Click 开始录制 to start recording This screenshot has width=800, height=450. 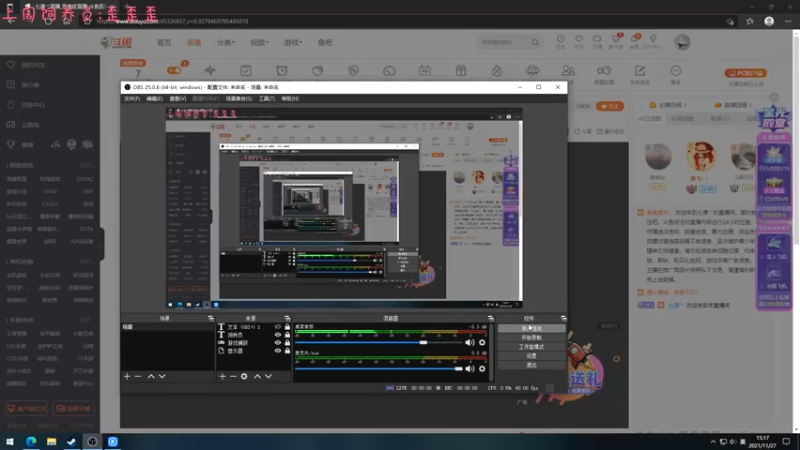[531, 338]
